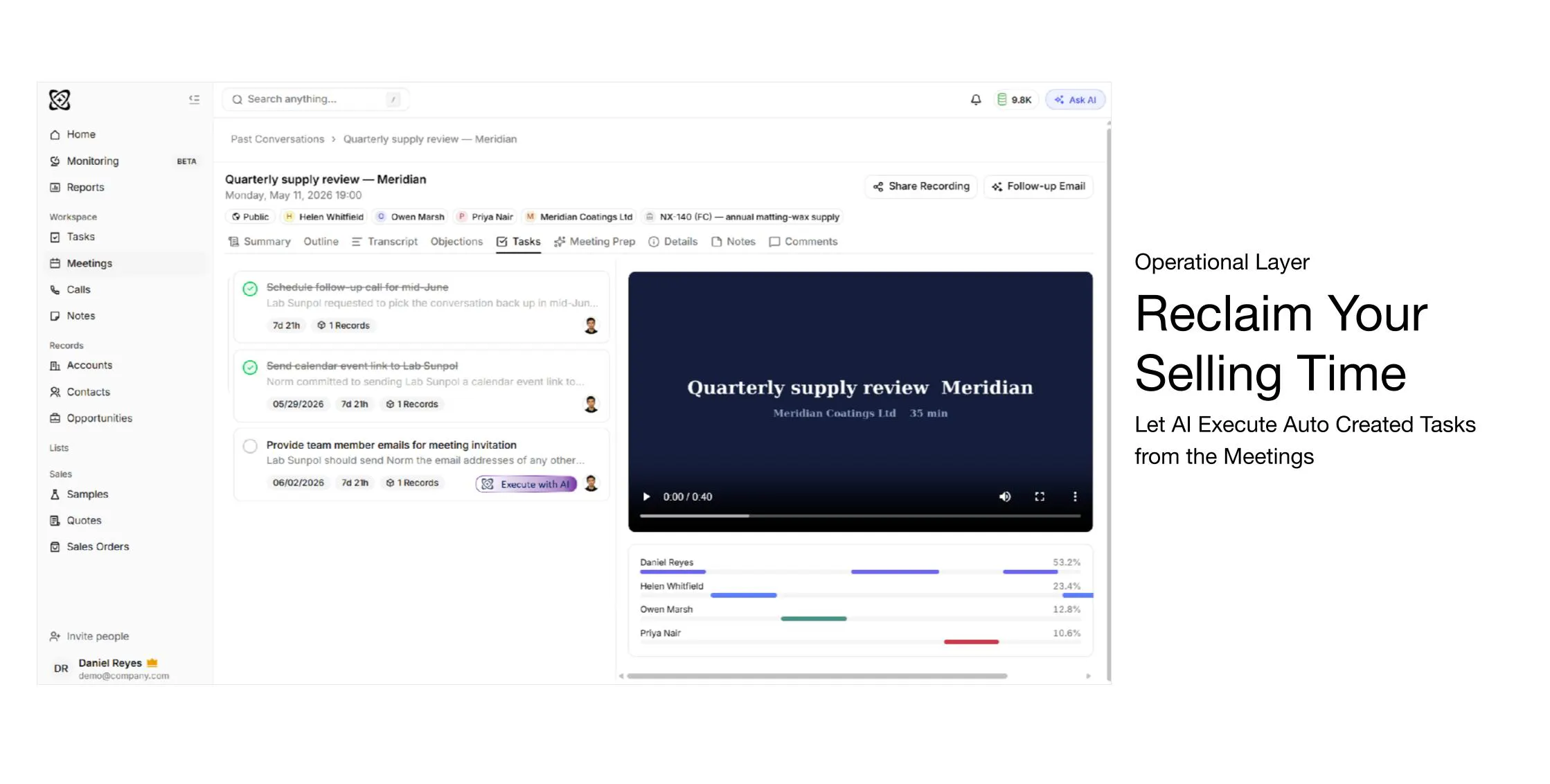The width and height of the screenshot is (1550, 784).
Task: Click the app logo in sidebar
Action: (x=60, y=100)
